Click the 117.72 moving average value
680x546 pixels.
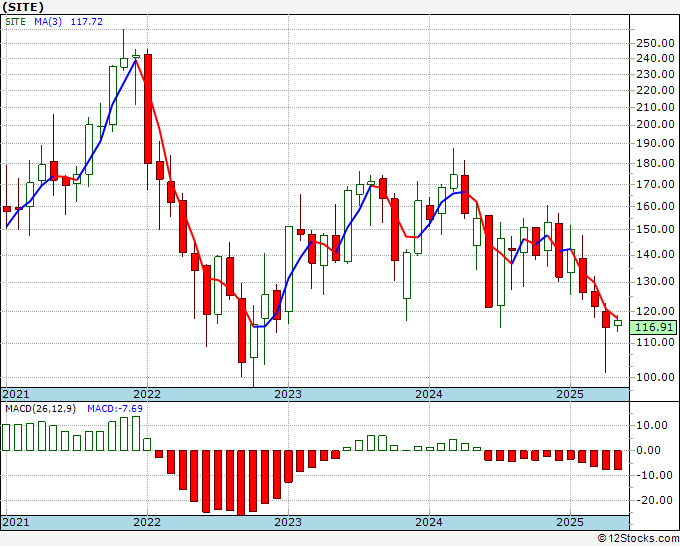pyautogui.click(x=87, y=21)
